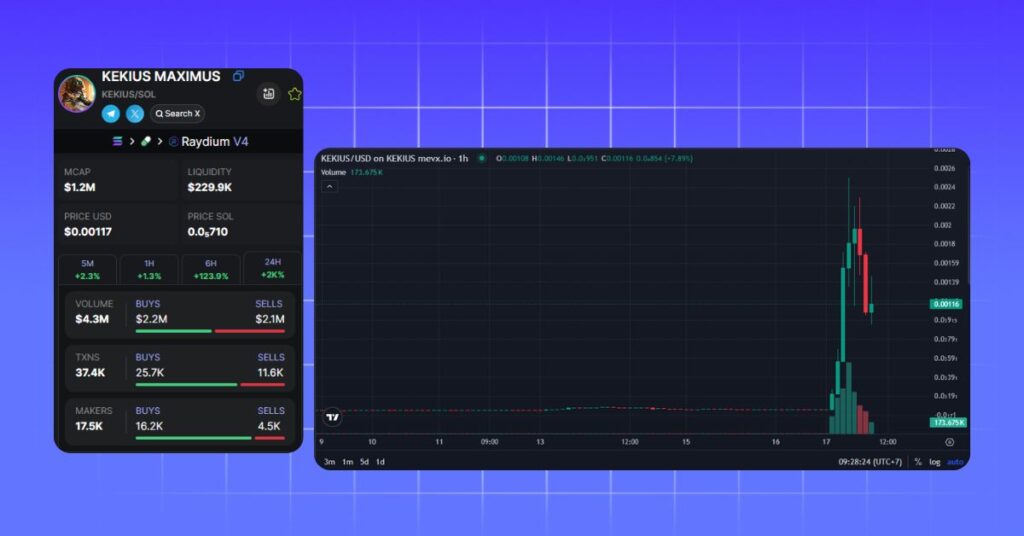This screenshot has height=536, width=1024.
Task: Open the chart snapshot icon button
Action: pos(268,93)
